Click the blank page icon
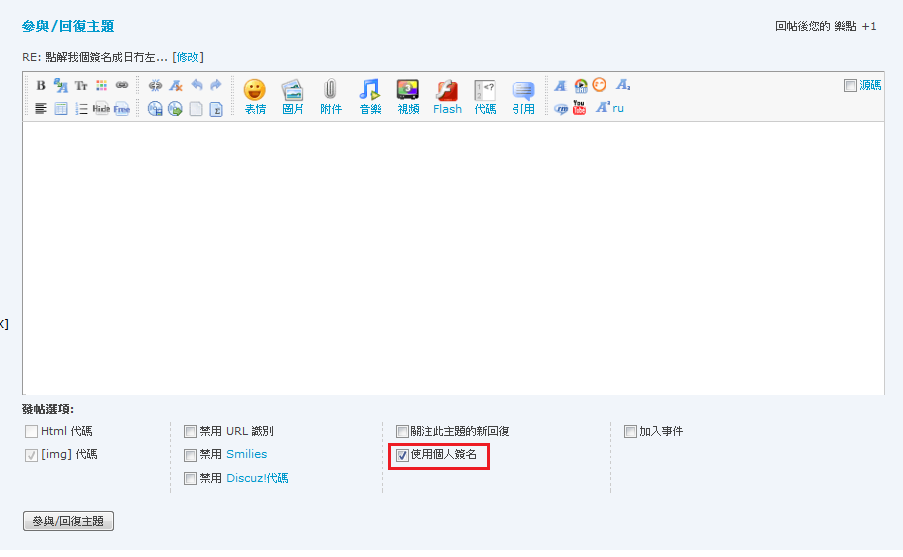Viewport: 903px width, 557px height. [x=196, y=108]
